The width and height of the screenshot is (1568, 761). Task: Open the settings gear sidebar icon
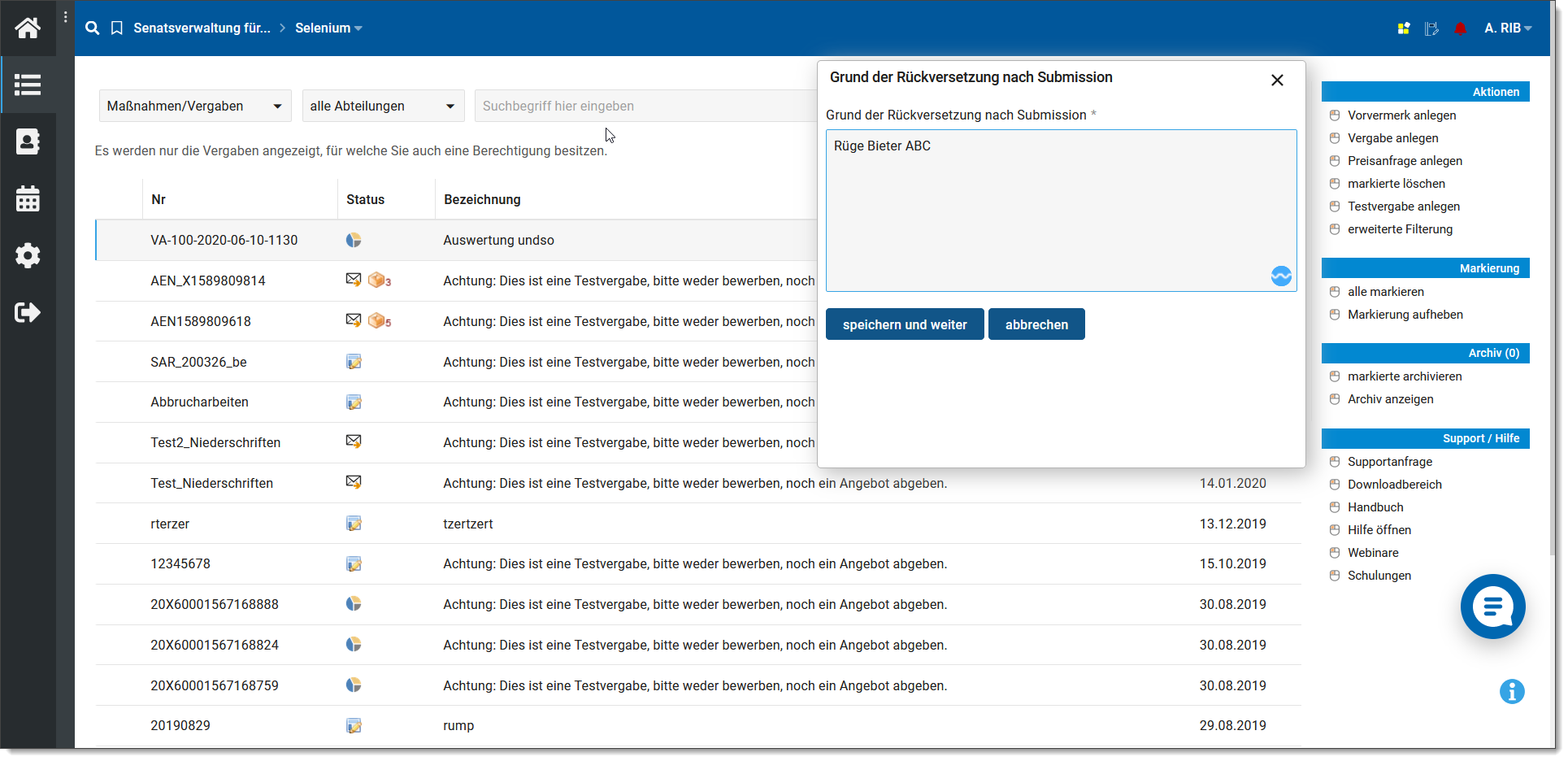tap(28, 255)
